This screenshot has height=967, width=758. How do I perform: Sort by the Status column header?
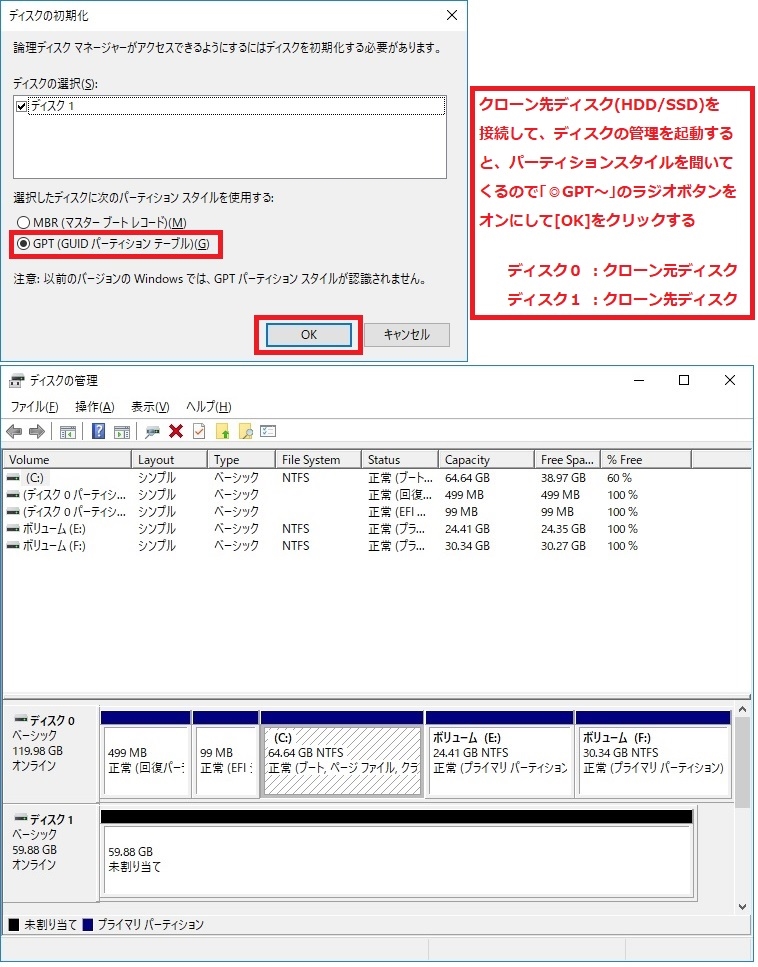pos(400,459)
